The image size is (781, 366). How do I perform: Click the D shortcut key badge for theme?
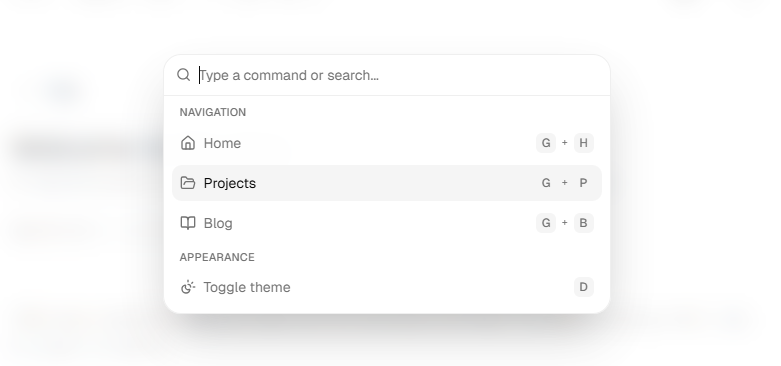(x=583, y=287)
